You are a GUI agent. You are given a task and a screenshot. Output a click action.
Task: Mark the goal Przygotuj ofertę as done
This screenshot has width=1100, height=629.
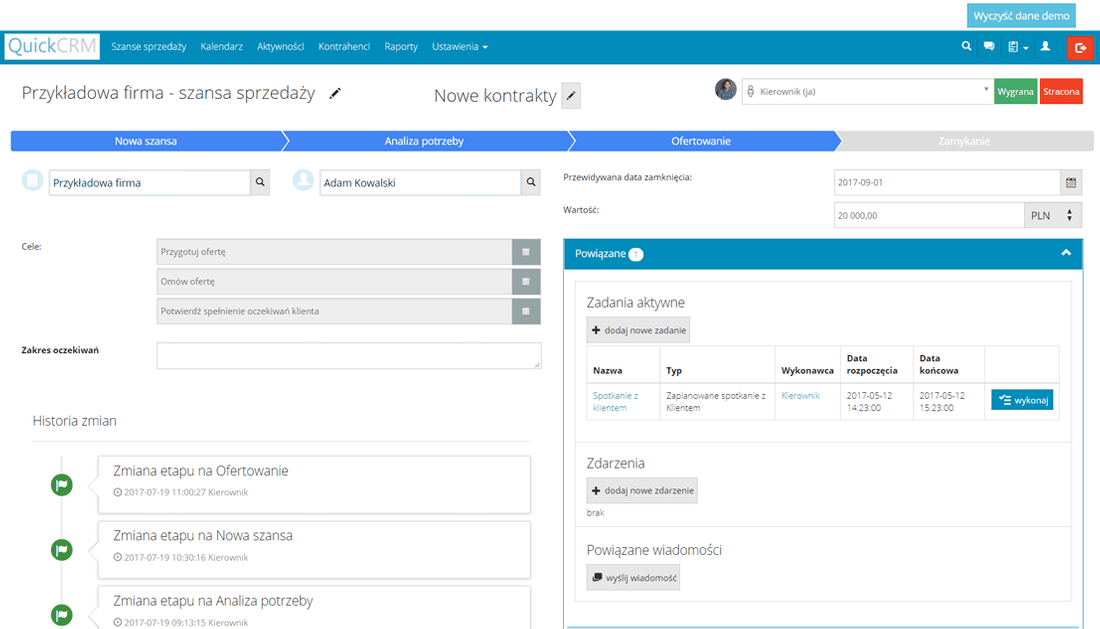[x=526, y=252]
